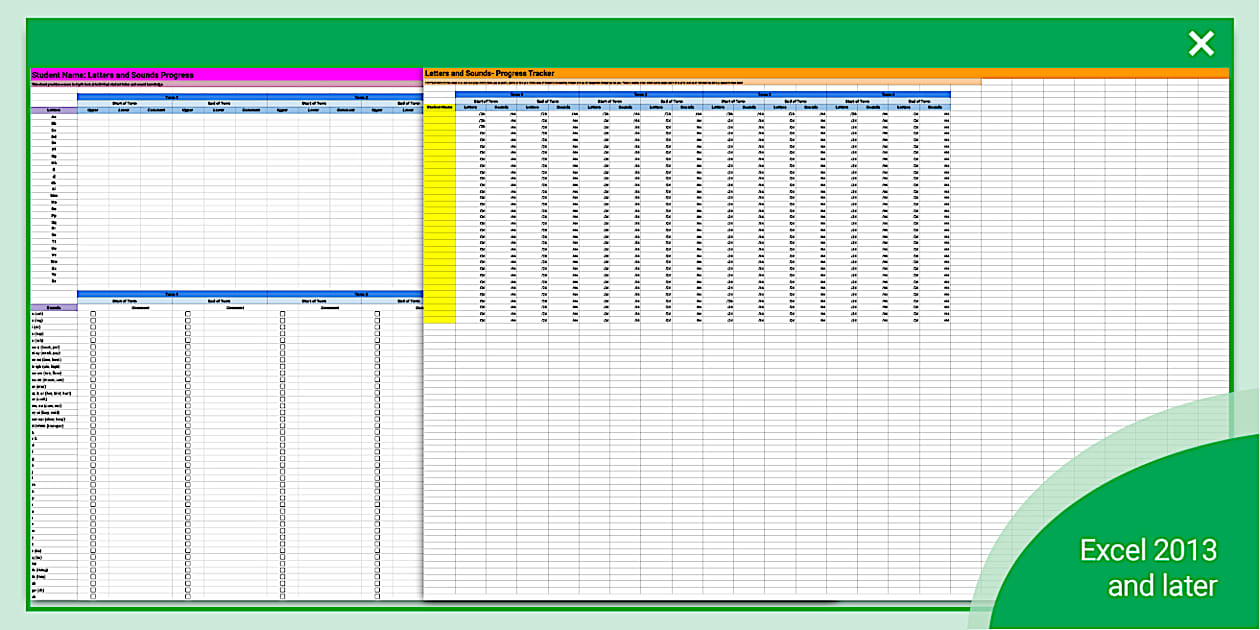Select the blue 'Term 1' header on the tracker sheet
This screenshot has height=630, width=1260.
pos(516,94)
